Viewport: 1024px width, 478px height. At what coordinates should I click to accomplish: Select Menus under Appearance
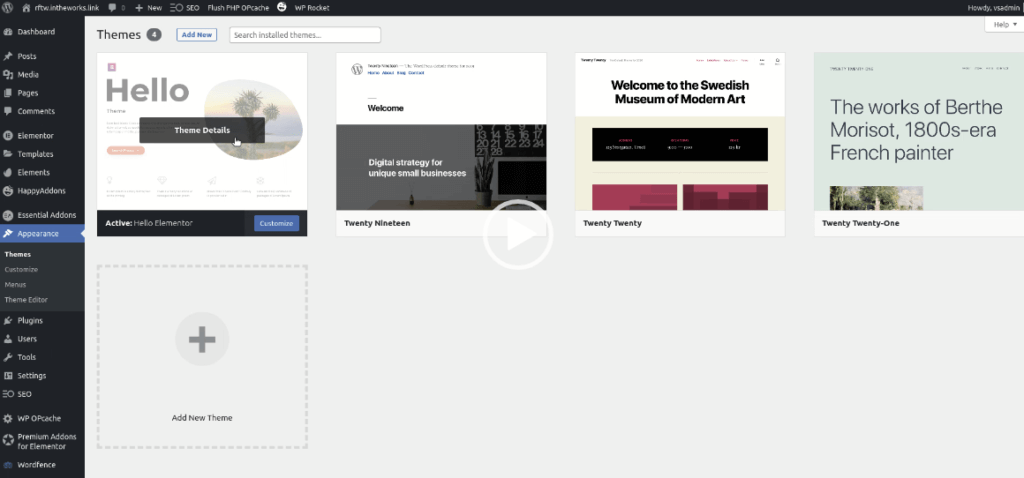pyautogui.click(x=15, y=285)
